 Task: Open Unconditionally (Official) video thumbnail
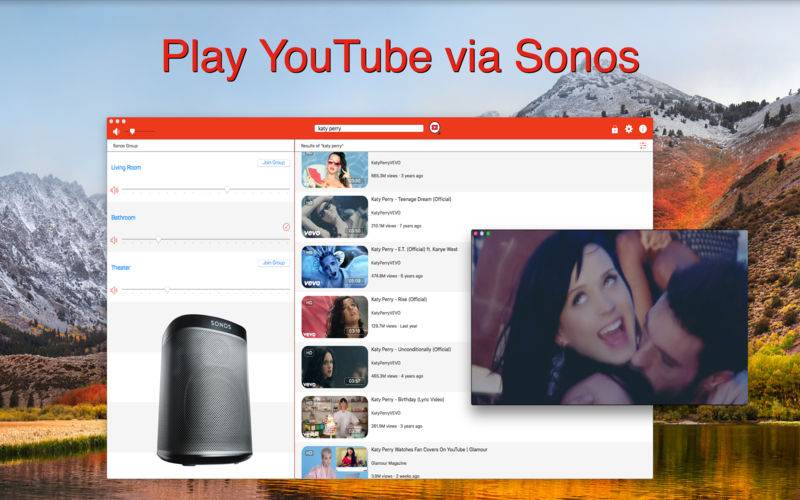[x=335, y=367]
